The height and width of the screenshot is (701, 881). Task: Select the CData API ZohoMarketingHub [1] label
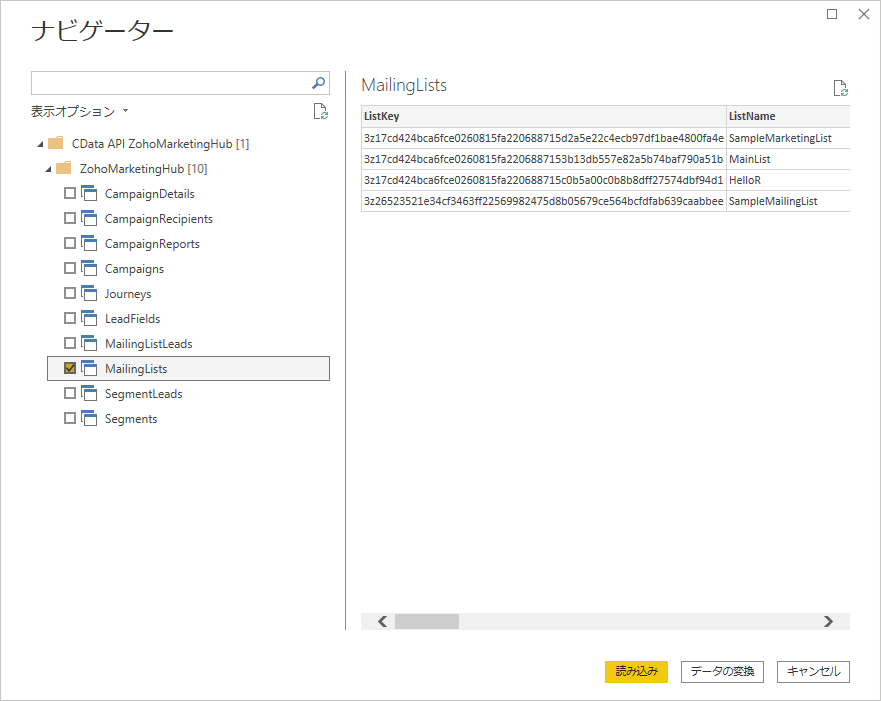point(160,143)
